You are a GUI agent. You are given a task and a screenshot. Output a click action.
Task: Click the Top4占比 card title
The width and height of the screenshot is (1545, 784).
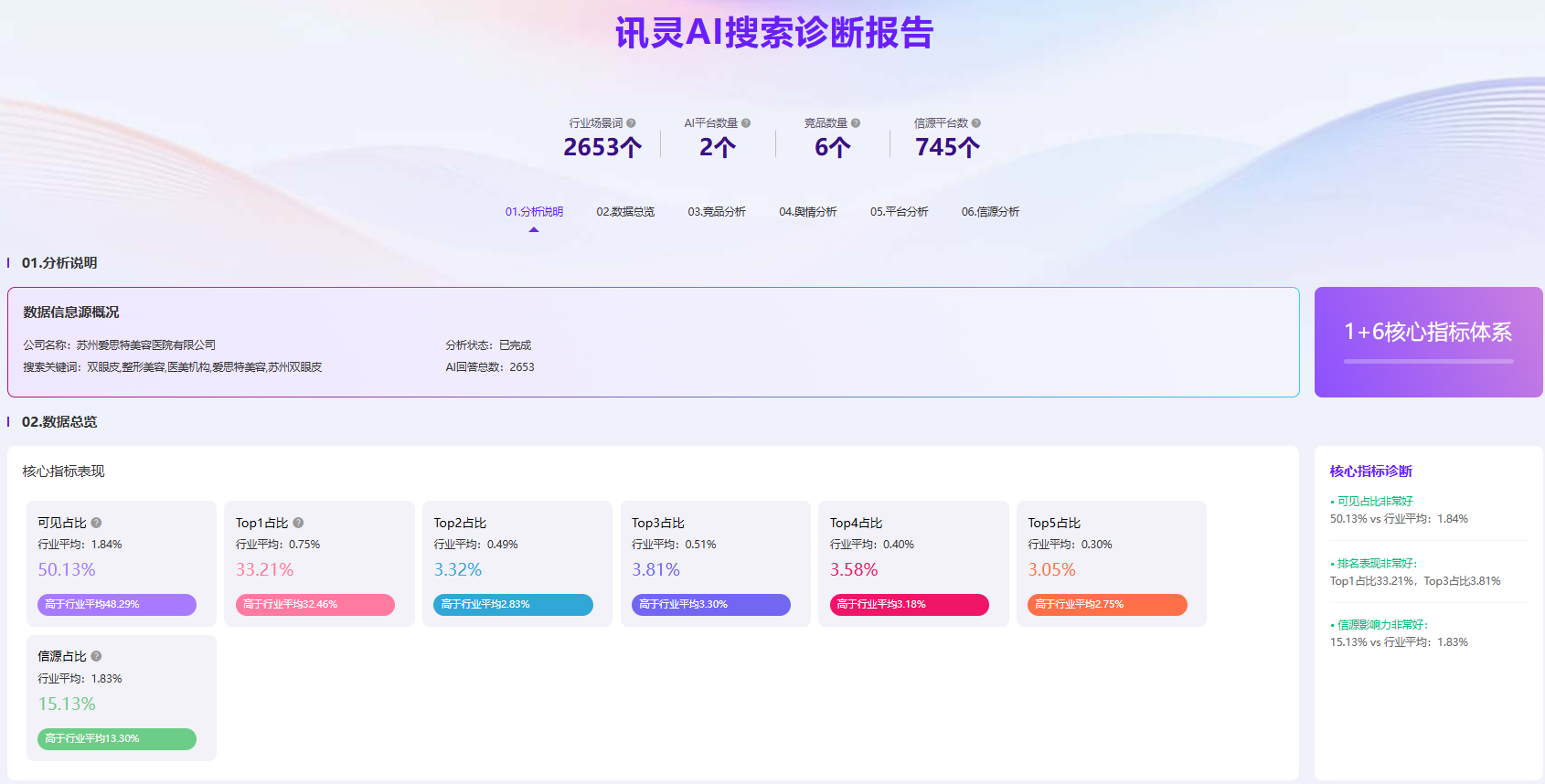point(857,523)
